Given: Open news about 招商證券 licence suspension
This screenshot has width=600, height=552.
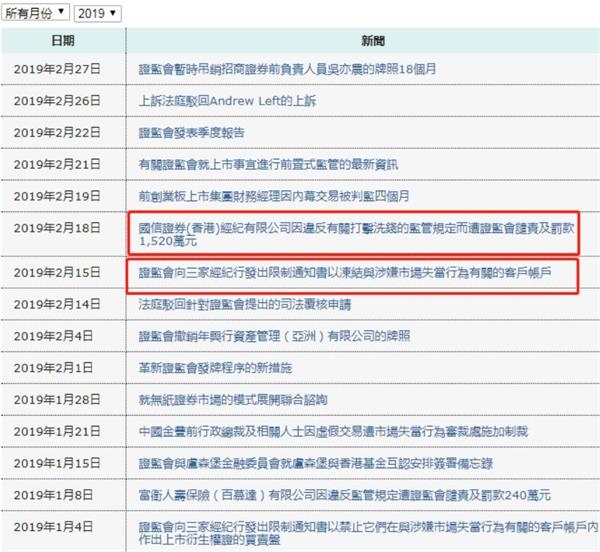Looking at the screenshot, I should [x=287, y=69].
